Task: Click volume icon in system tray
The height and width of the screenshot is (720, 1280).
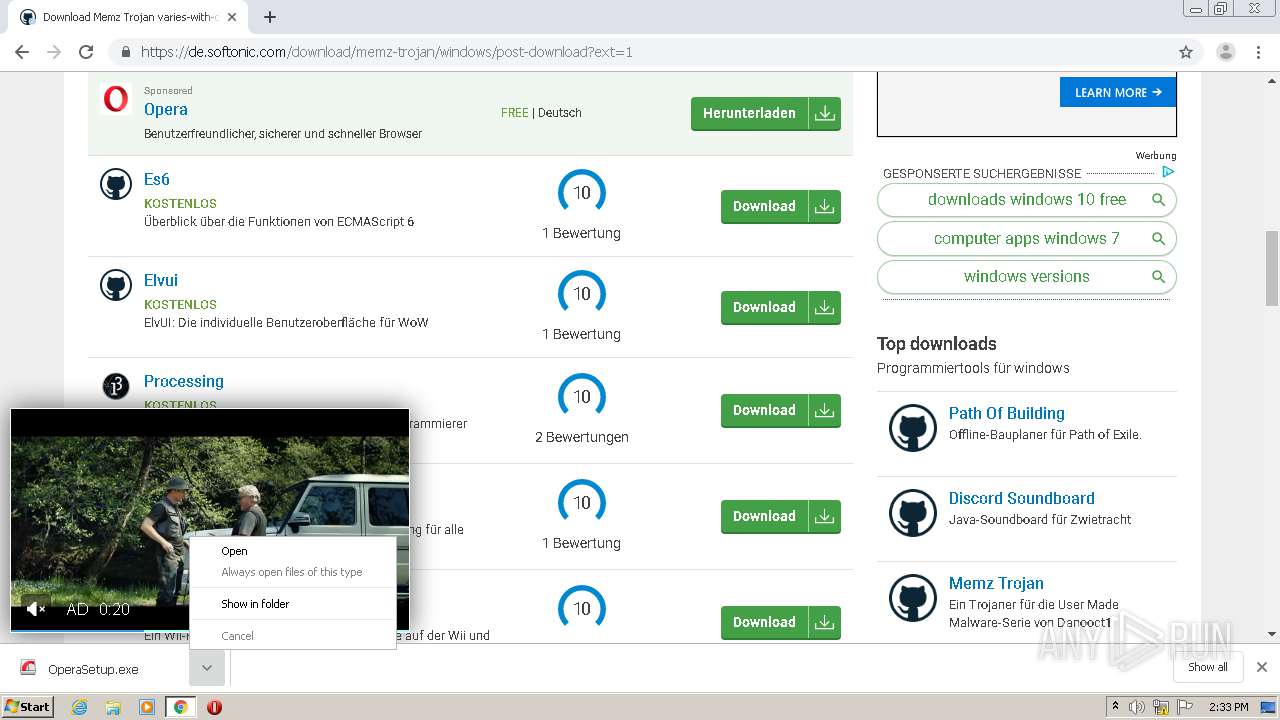Action: tap(1137, 707)
